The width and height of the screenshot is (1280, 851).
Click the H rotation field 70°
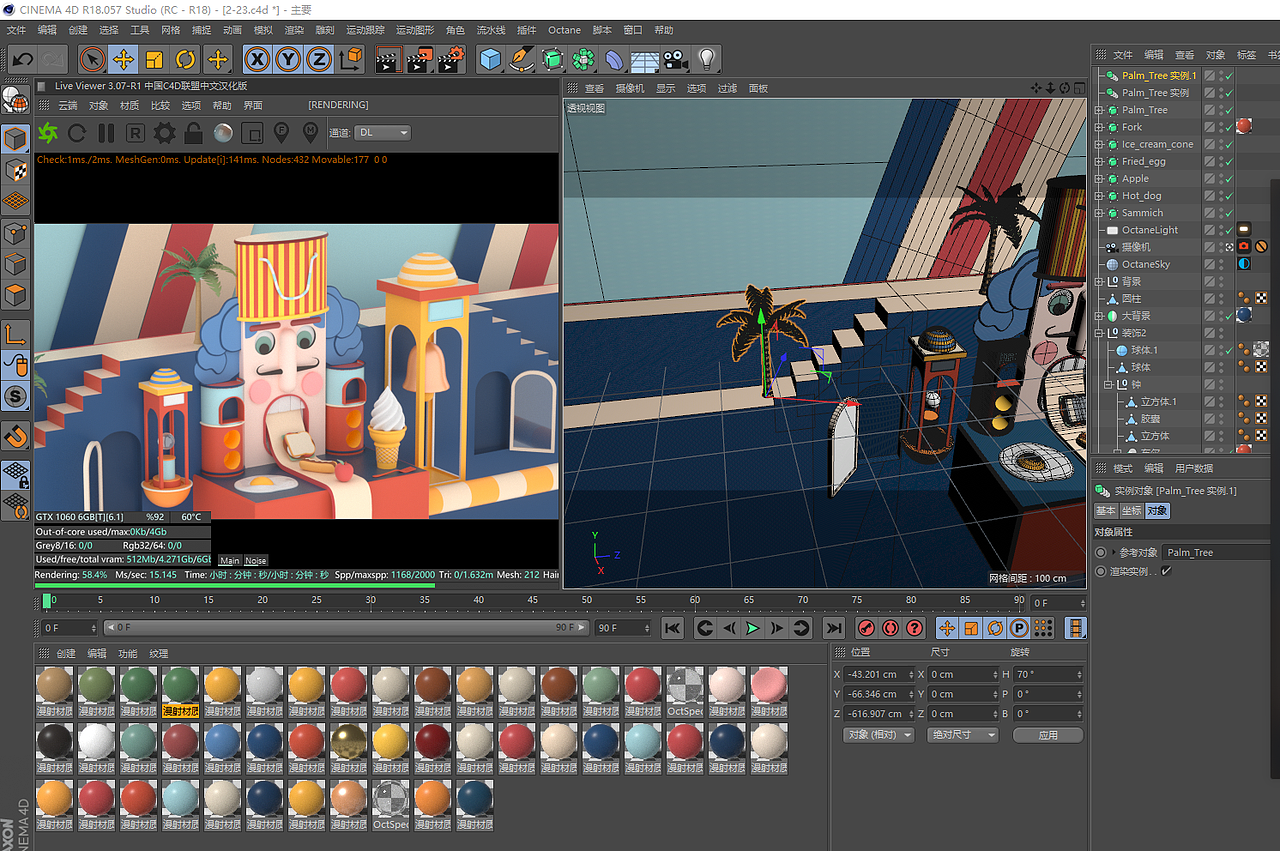[1048, 674]
